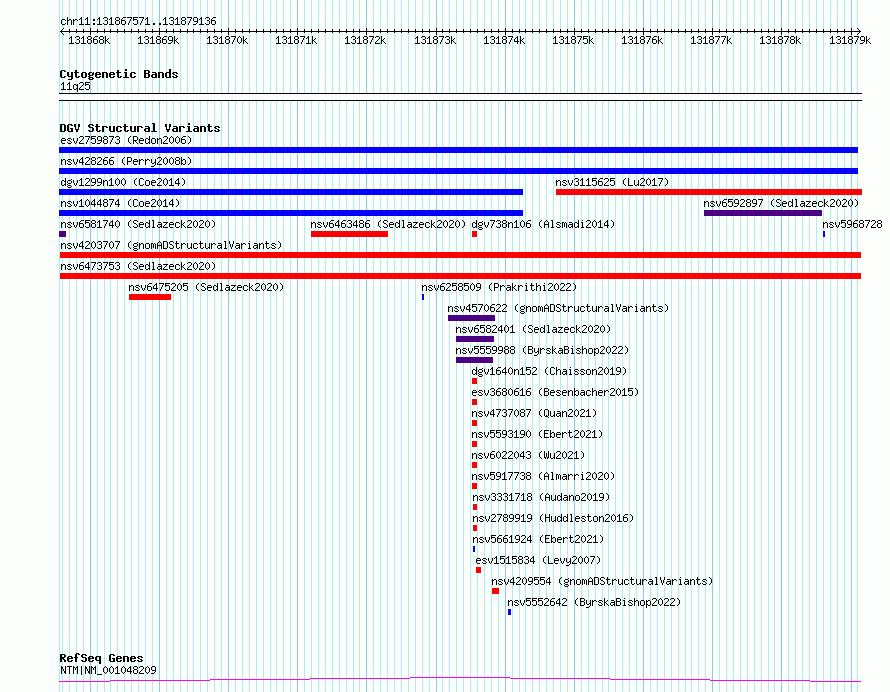The image size is (890, 692).
Task: Click the purple bar under nsv6592897
Action: pyautogui.click(x=763, y=213)
